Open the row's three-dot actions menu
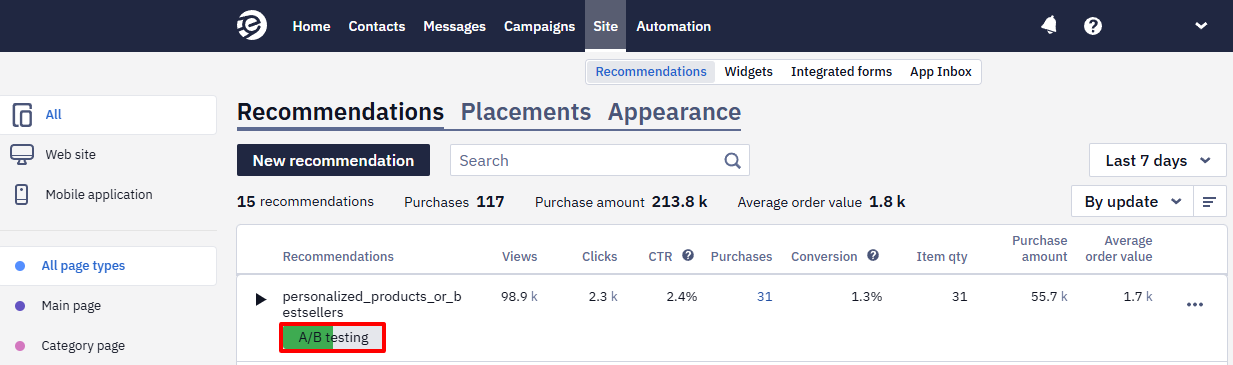The width and height of the screenshot is (1233, 365). point(1195,304)
